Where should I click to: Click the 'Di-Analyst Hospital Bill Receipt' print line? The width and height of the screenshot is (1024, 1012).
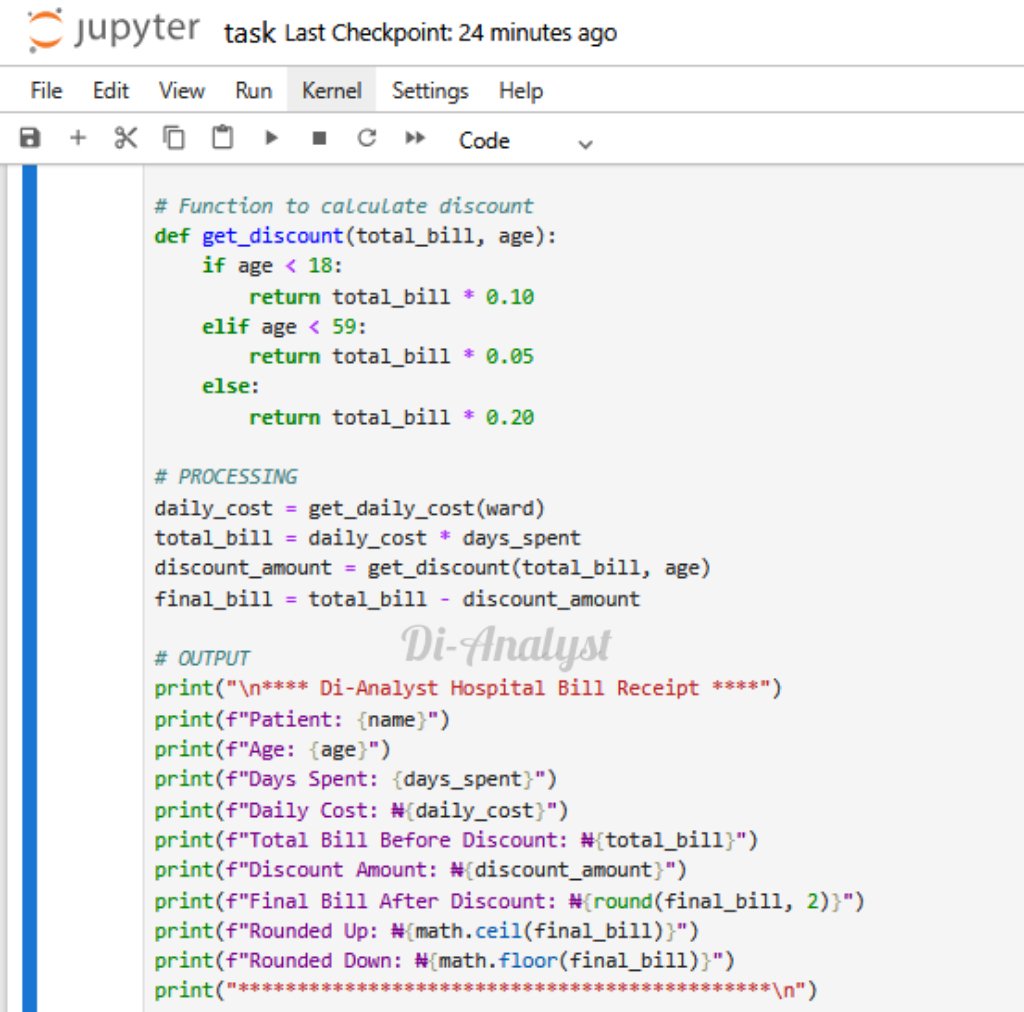(468, 688)
